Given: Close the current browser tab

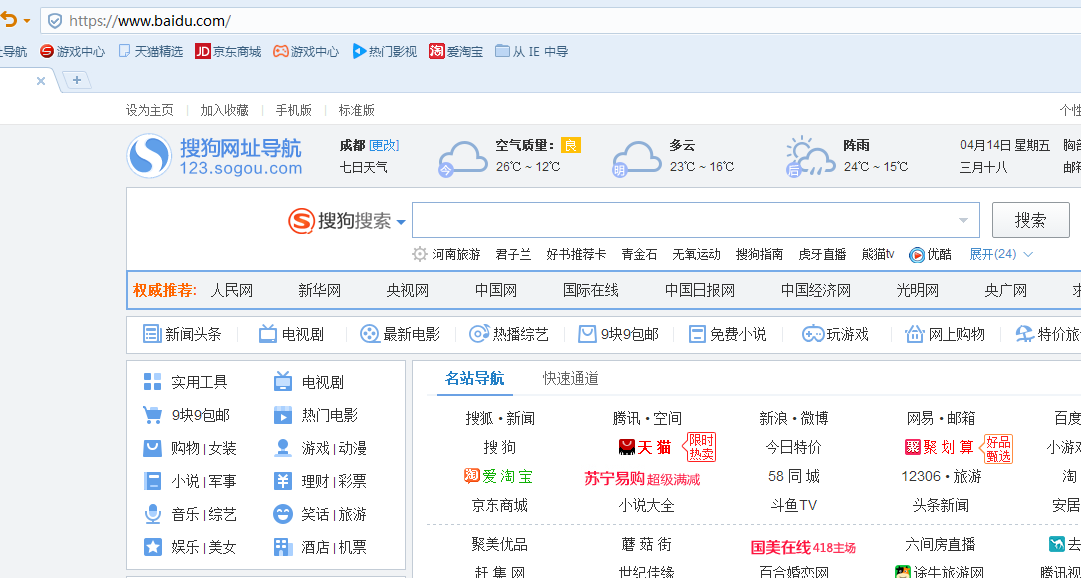Looking at the screenshot, I should click(41, 81).
